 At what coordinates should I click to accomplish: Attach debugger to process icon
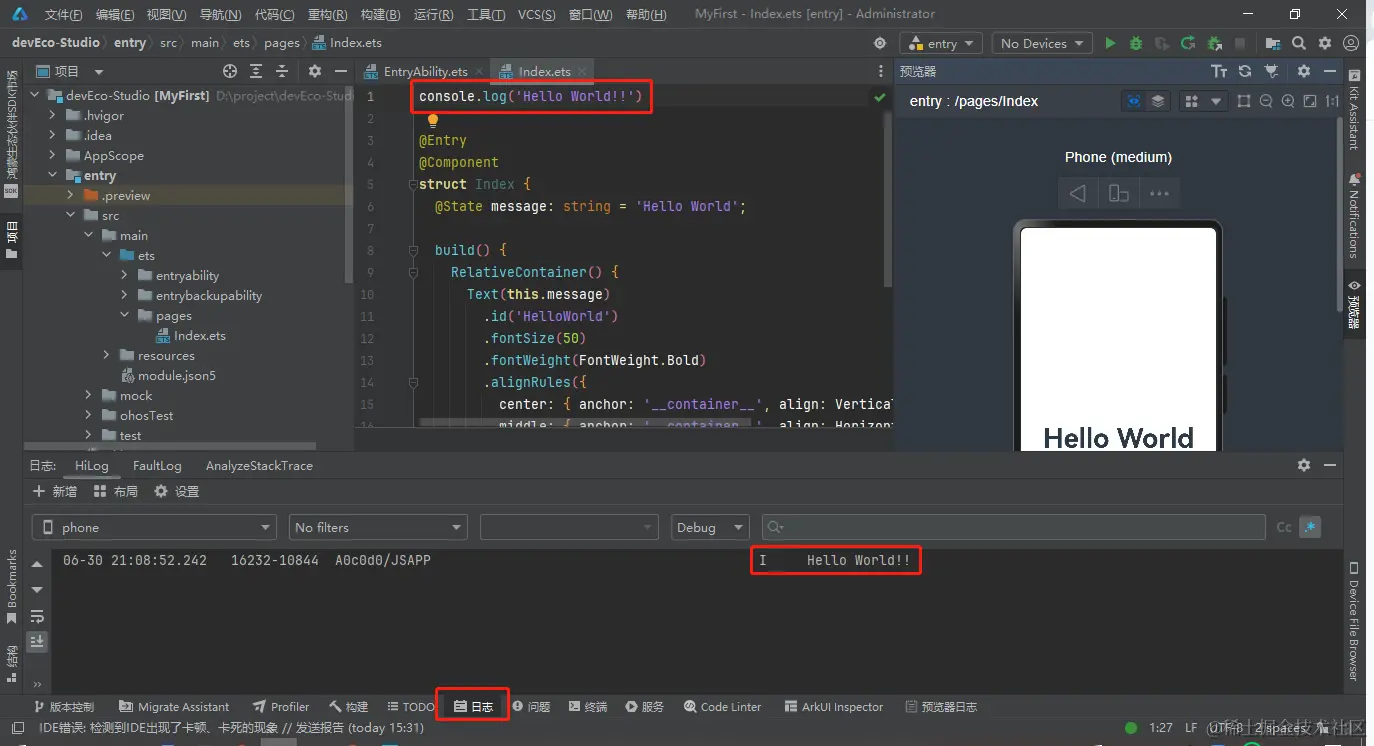point(1215,43)
